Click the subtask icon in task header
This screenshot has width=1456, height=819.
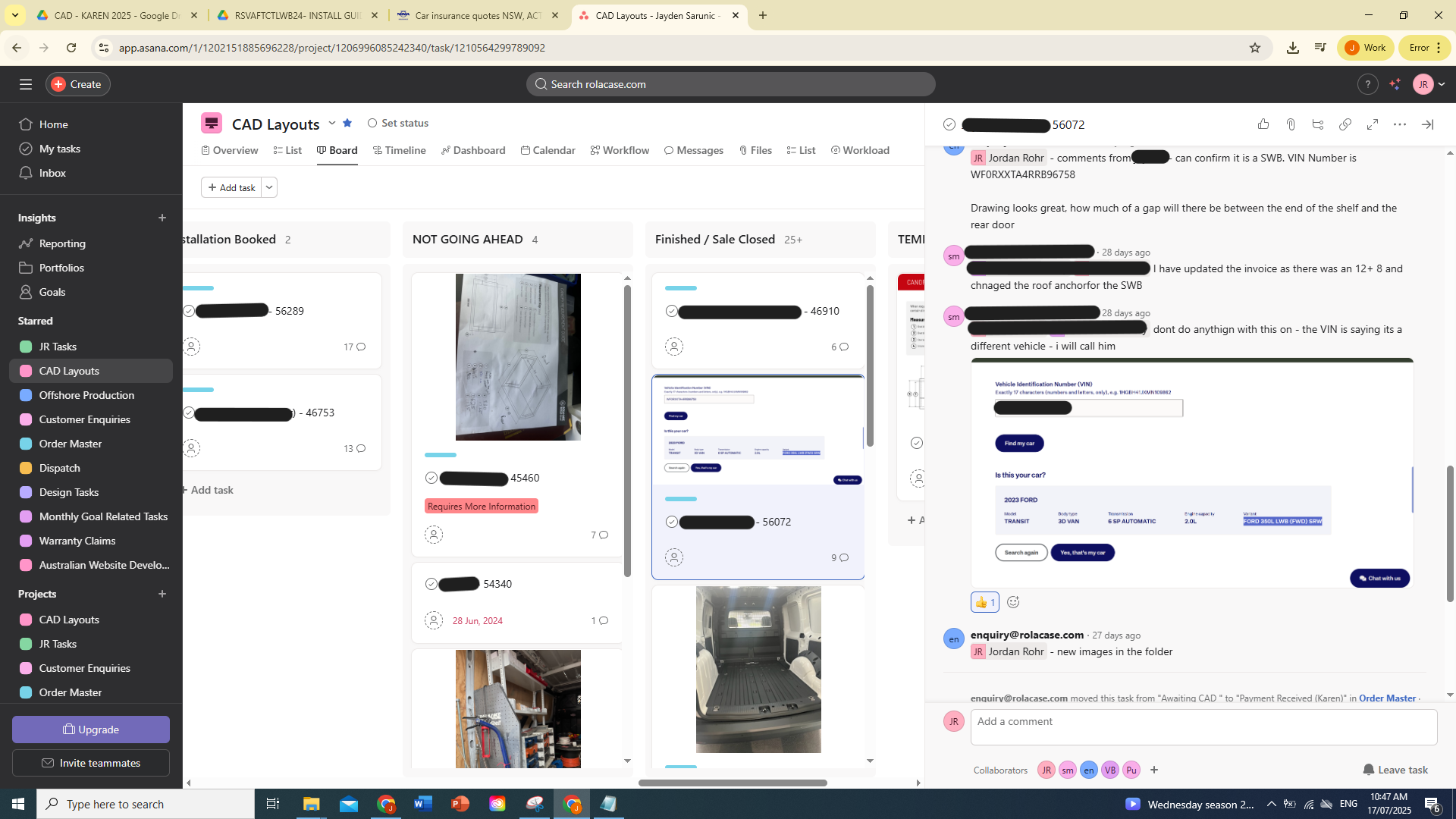tap(1318, 124)
